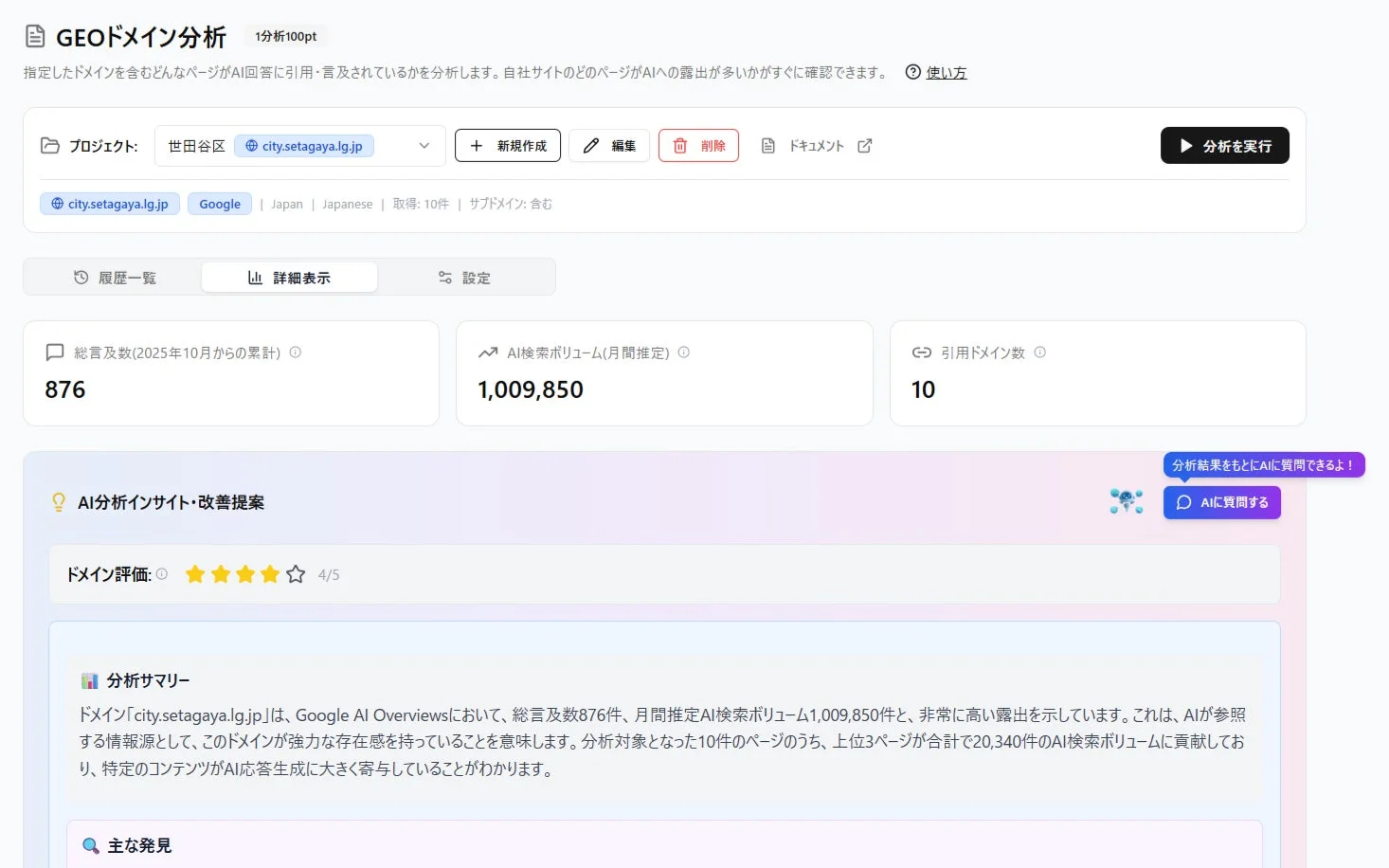
Task: Open the 設定 tab
Action: click(x=464, y=277)
